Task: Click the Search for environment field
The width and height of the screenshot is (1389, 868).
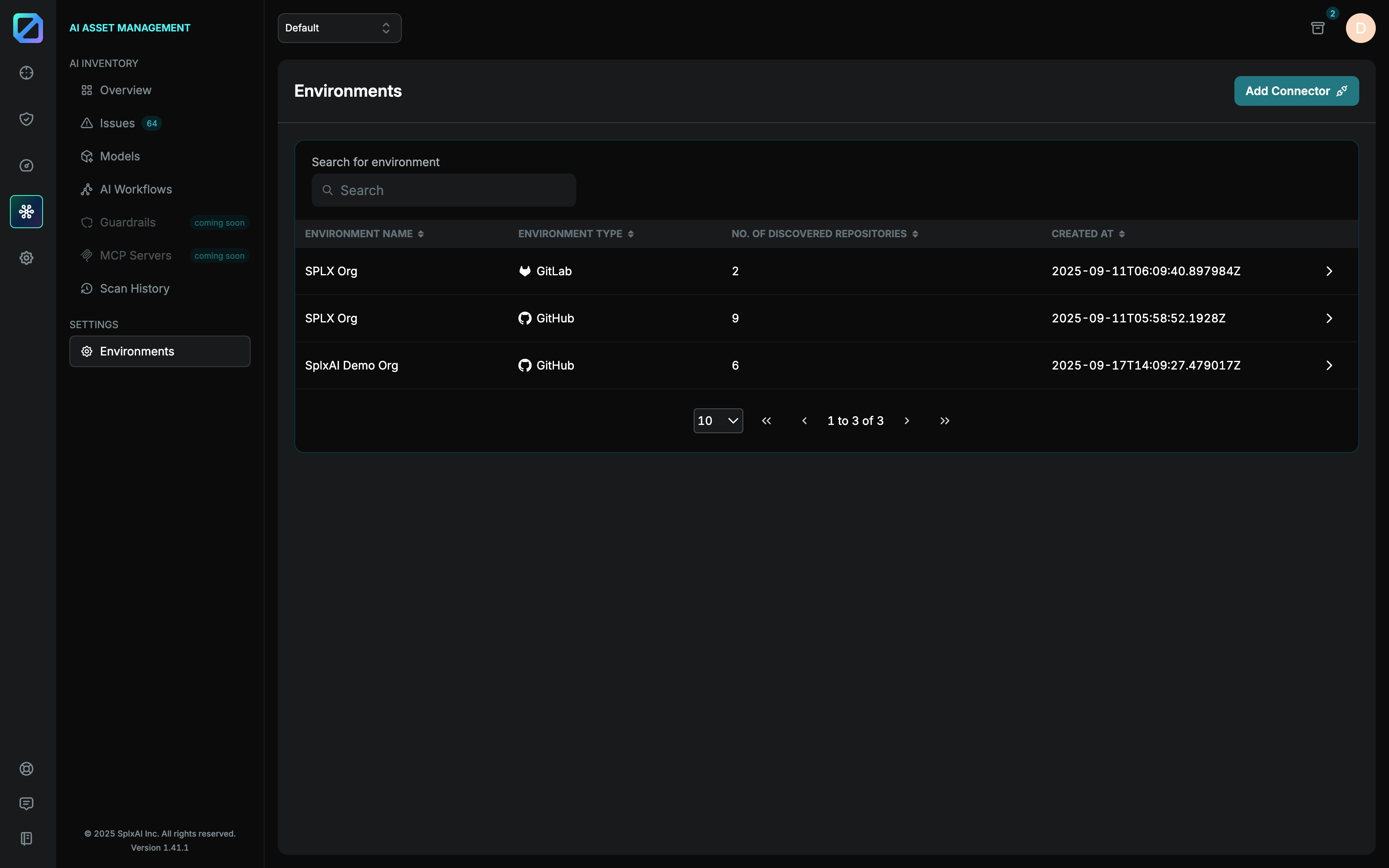Action: click(x=444, y=190)
